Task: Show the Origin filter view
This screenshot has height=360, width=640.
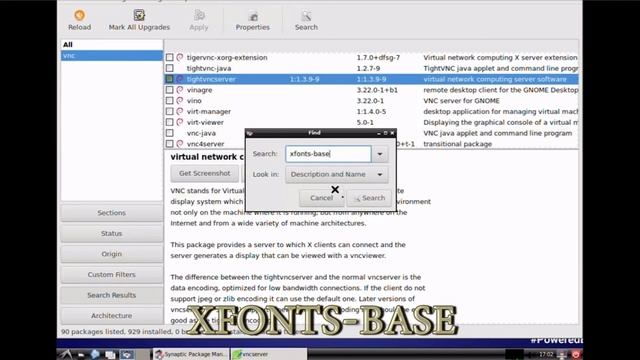Action: pos(111,254)
